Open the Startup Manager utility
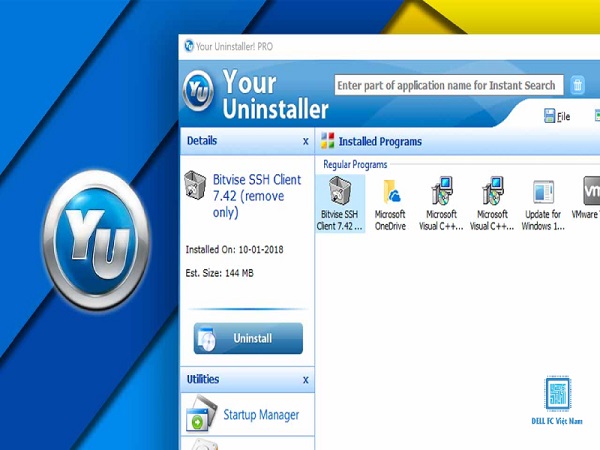The width and height of the screenshot is (600, 450). 247,415
